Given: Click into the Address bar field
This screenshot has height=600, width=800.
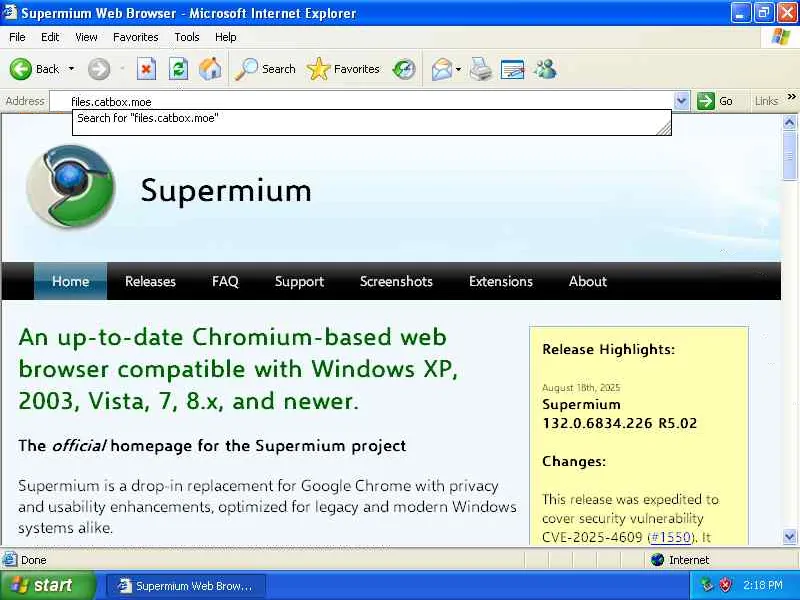Looking at the screenshot, I should click(x=362, y=101).
